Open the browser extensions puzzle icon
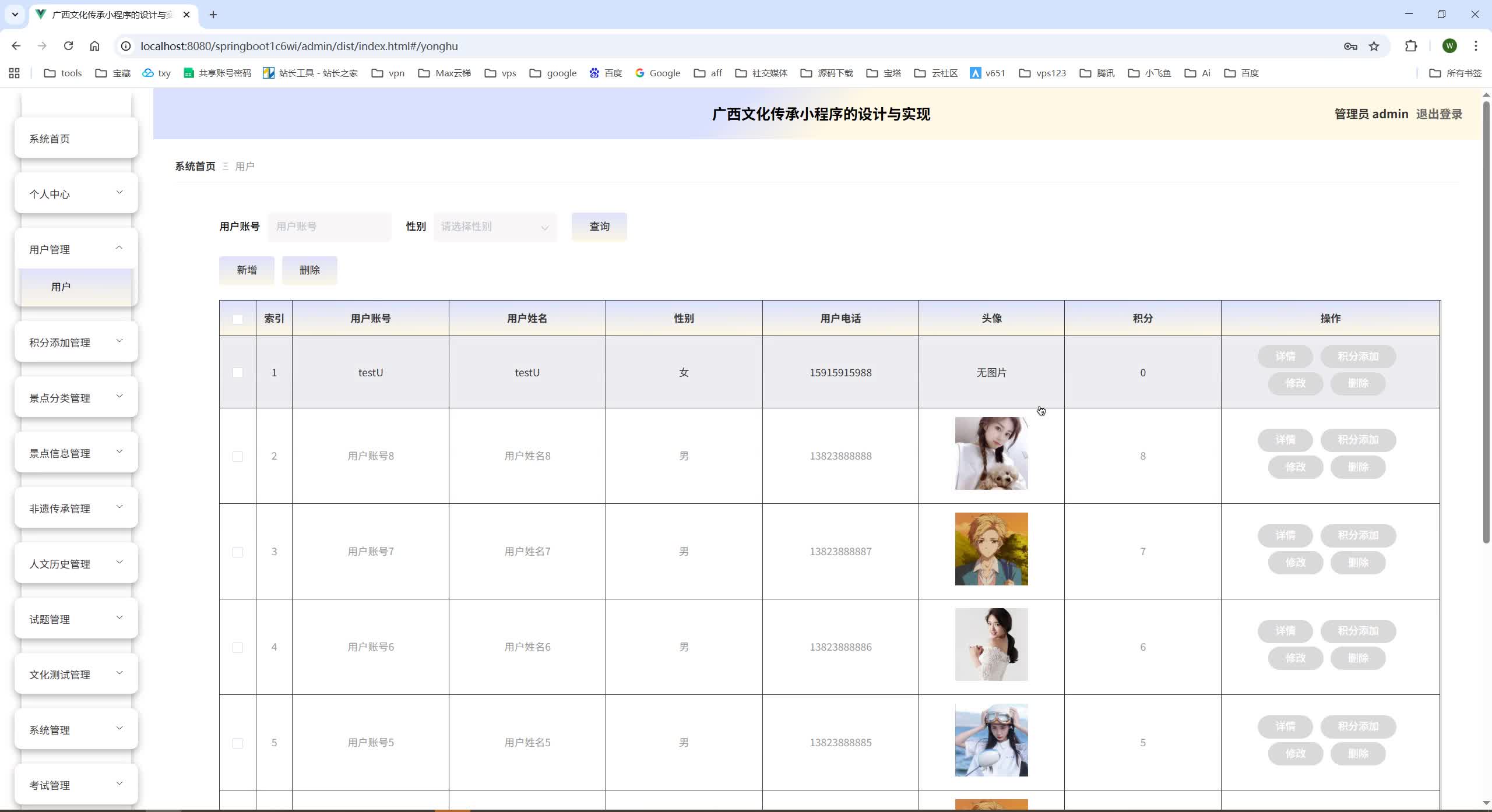1492x812 pixels. point(1411,46)
